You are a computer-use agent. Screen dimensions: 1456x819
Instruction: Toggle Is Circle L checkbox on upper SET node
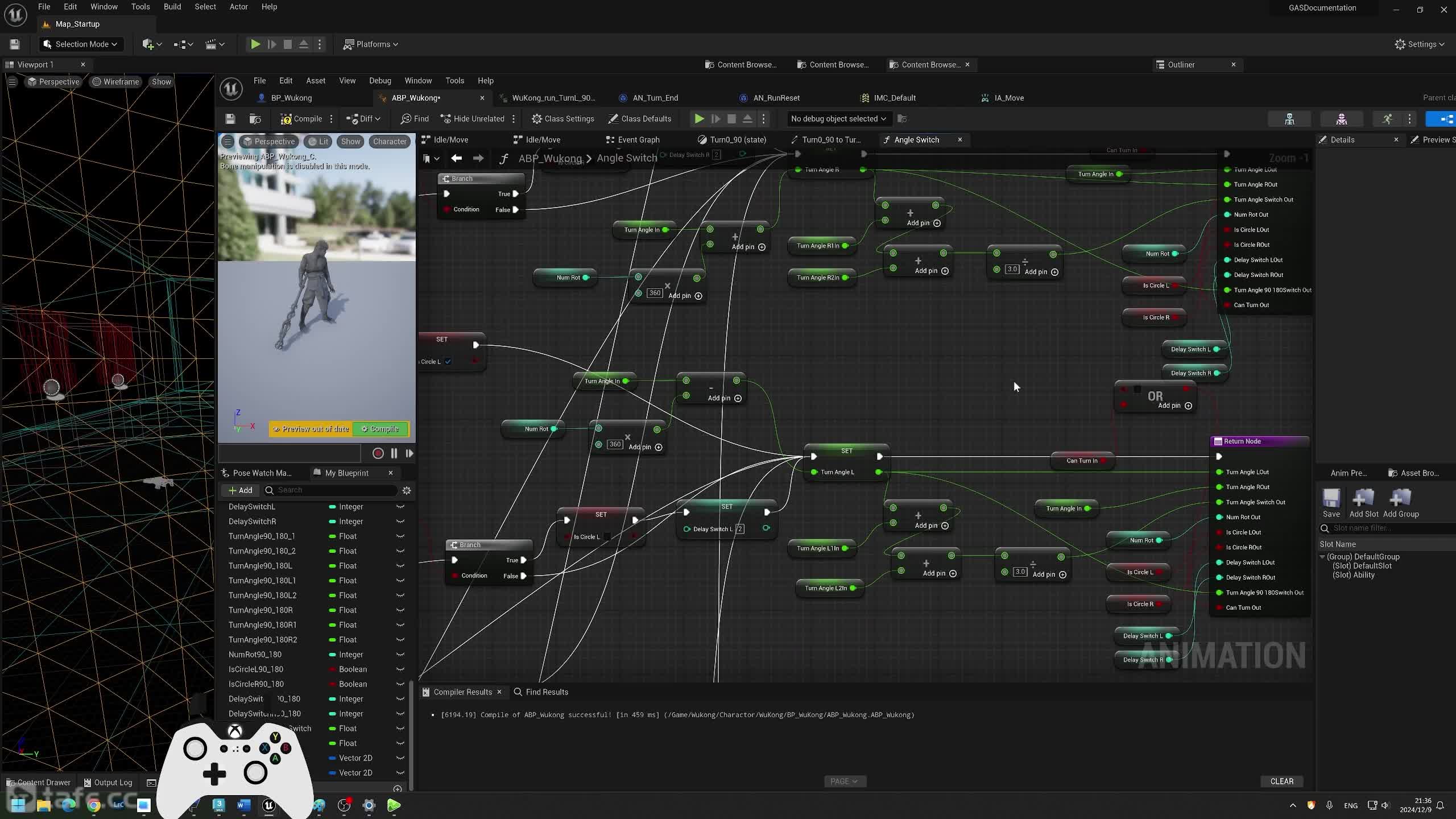tap(448, 362)
